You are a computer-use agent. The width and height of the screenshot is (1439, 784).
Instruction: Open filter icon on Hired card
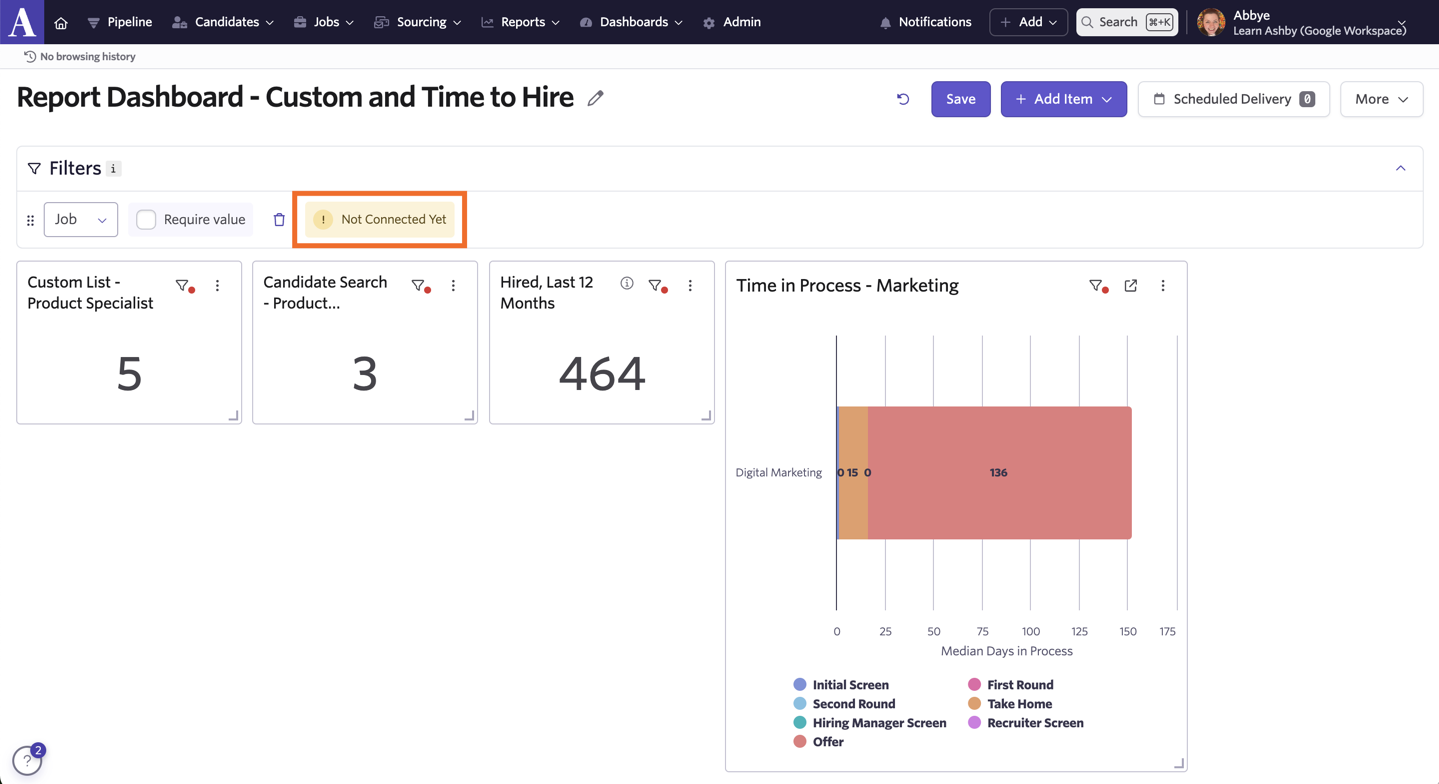(x=657, y=286)
